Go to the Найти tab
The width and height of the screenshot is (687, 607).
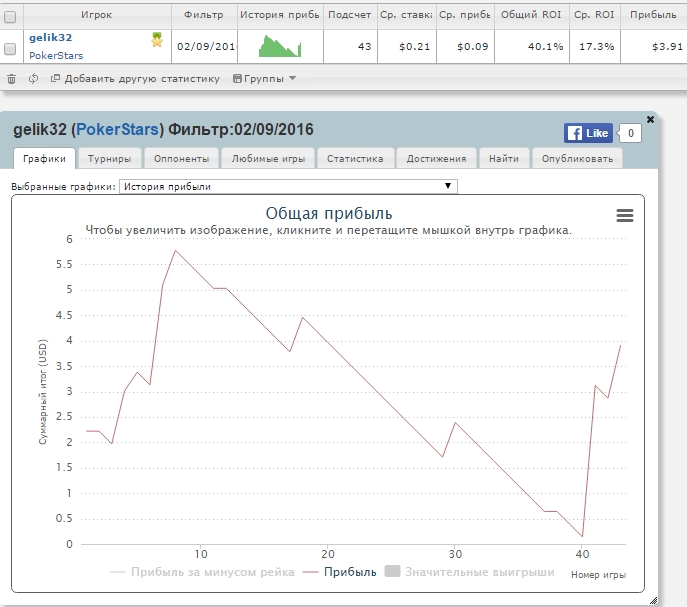(504, 159)
